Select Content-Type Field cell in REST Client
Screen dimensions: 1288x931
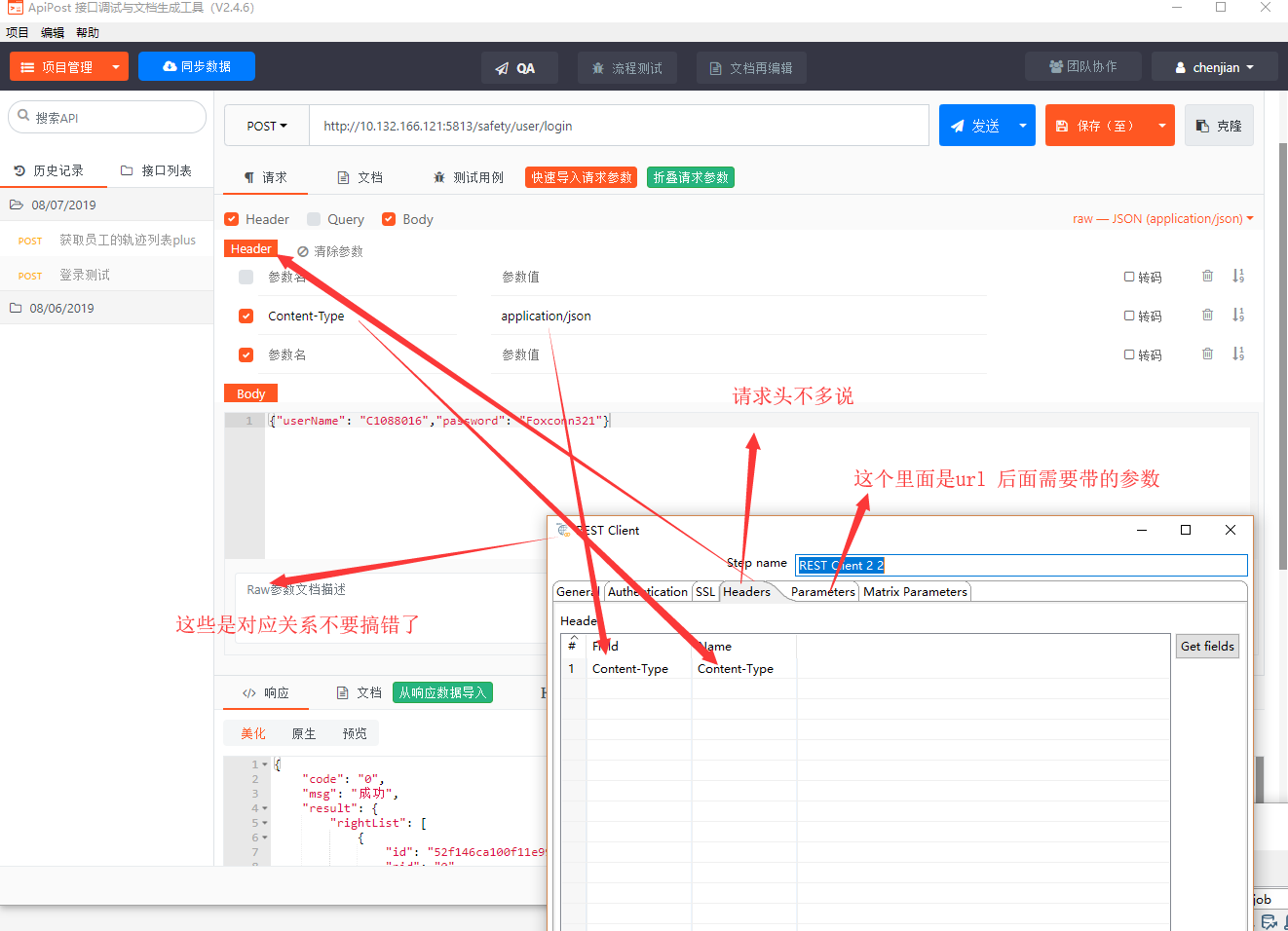click(x=638, y=668)
